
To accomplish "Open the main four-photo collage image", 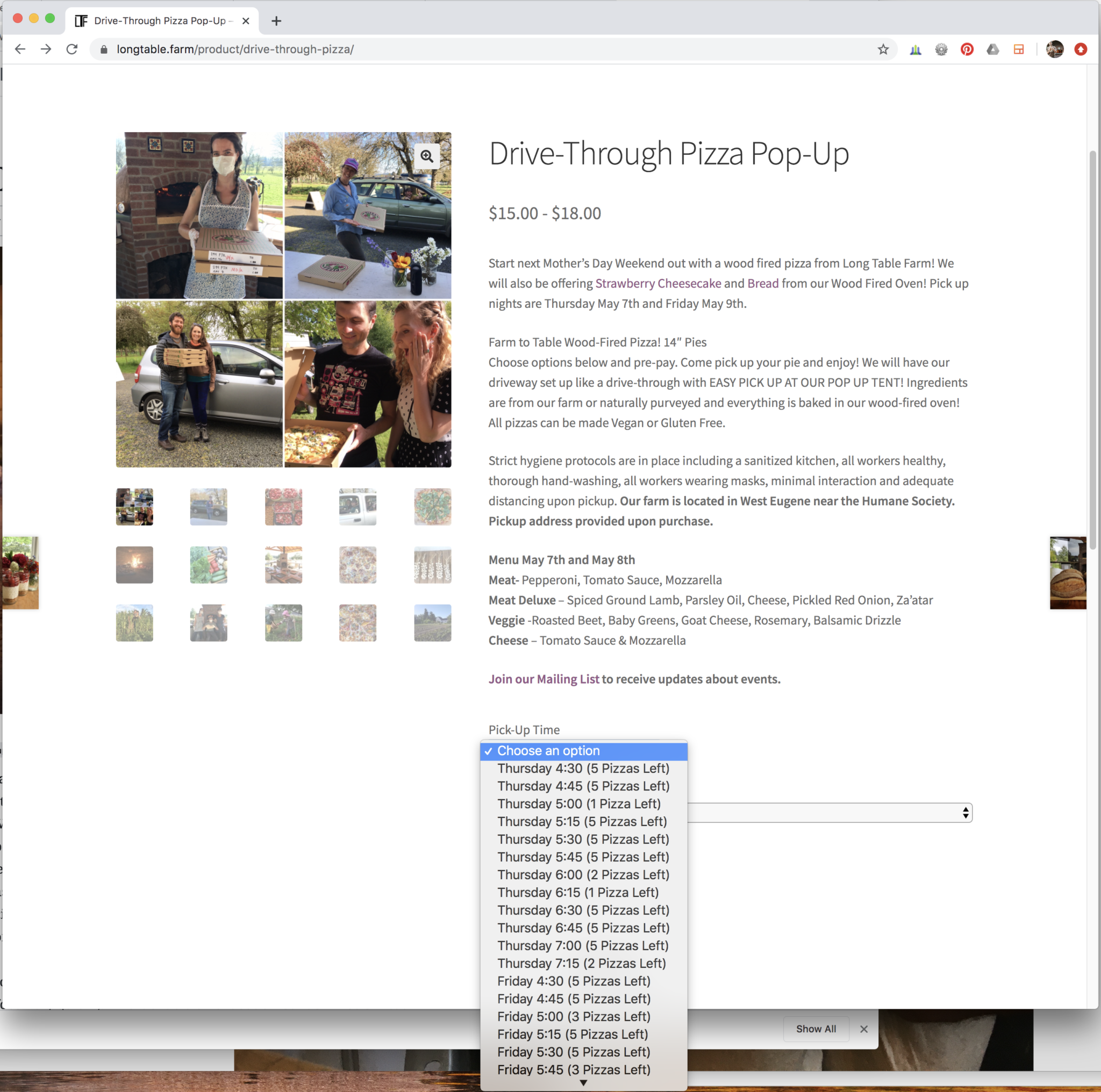I will click(x=283, y=300).
